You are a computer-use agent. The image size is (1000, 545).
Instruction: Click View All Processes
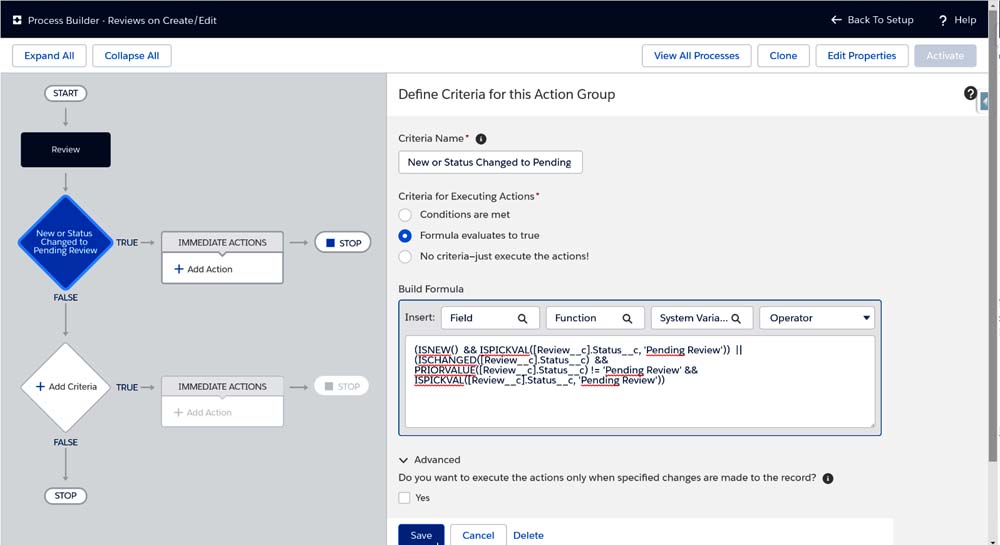[696, 56]
